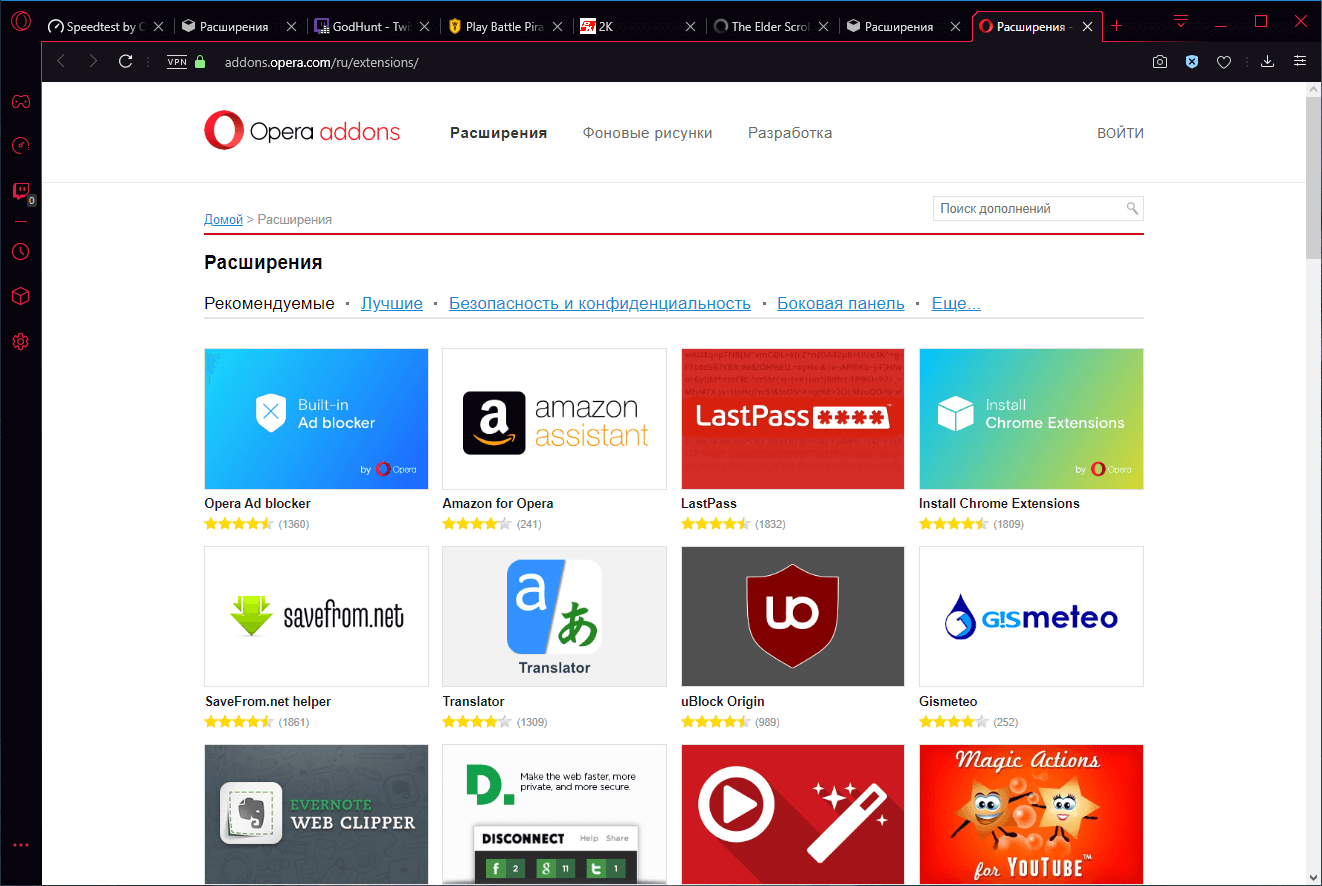Click the magnifier icon in add-on search
The image size is (1322, 886).
1132,209
